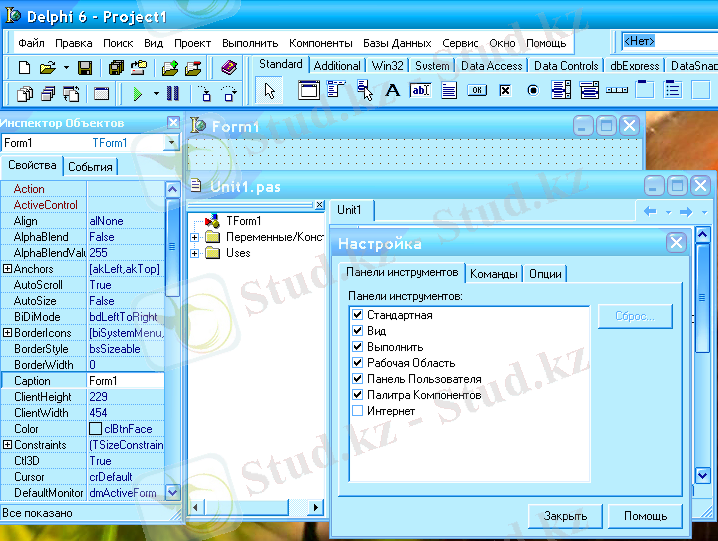The height and width of the screenshot is (541, 718).
Task: Uncheck the Вид toolbar checkbox
Action: tap(358, 331)
